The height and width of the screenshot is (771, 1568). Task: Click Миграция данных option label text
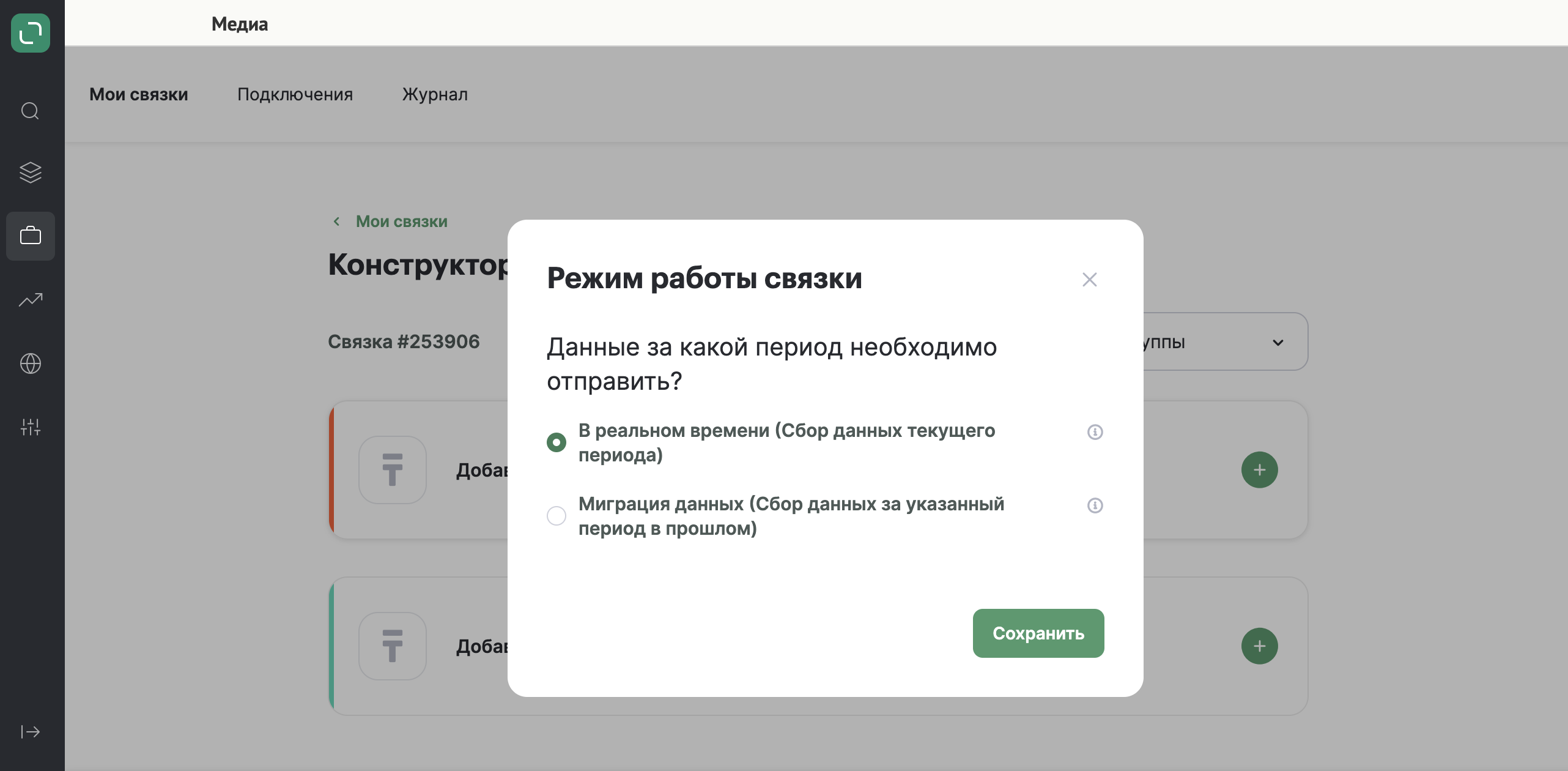point(791,516)
